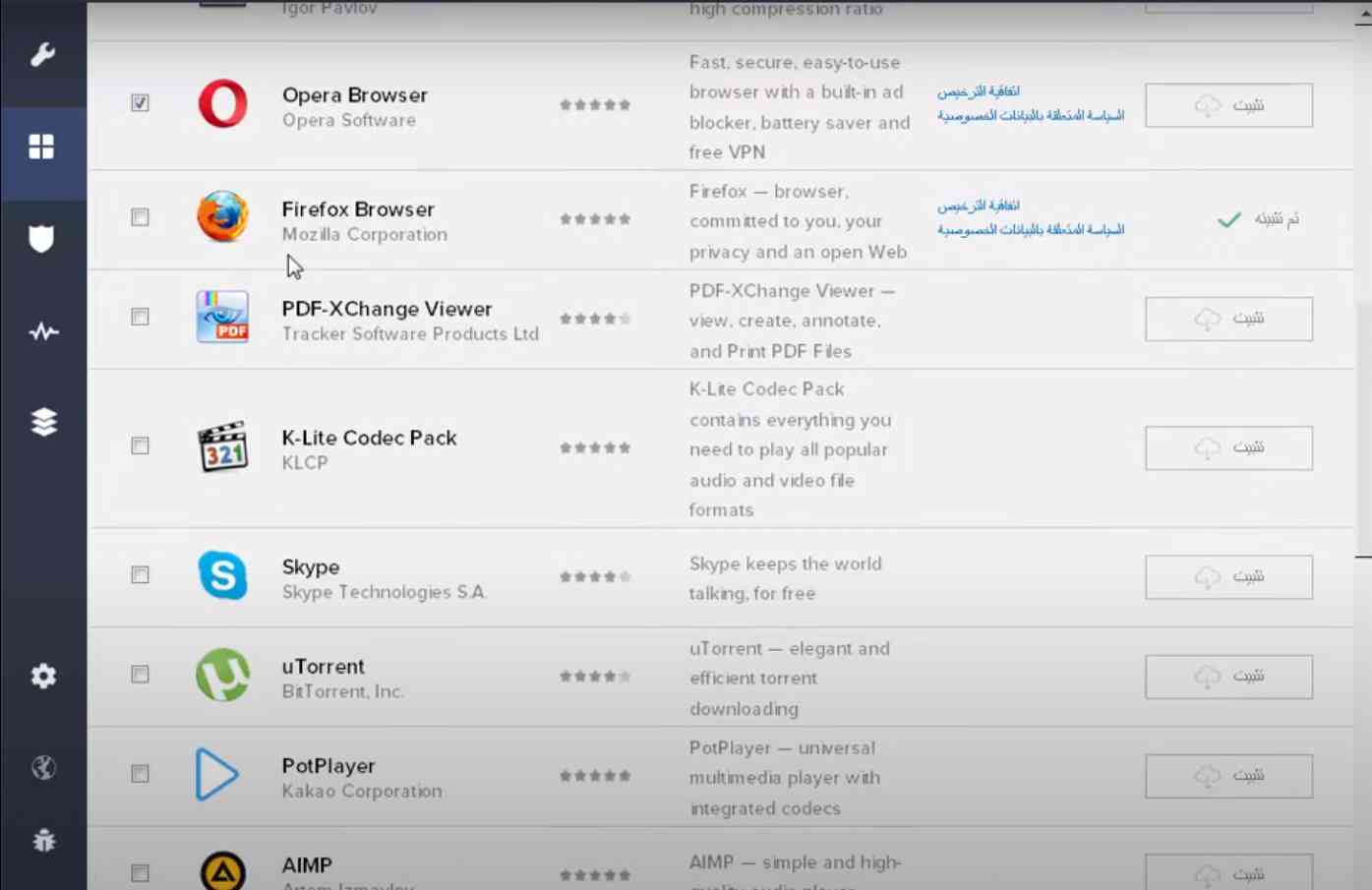The height and width of the screenshot is (890, 1372).
Task: Click the Skype star rating
Action: tap(595, 576)
